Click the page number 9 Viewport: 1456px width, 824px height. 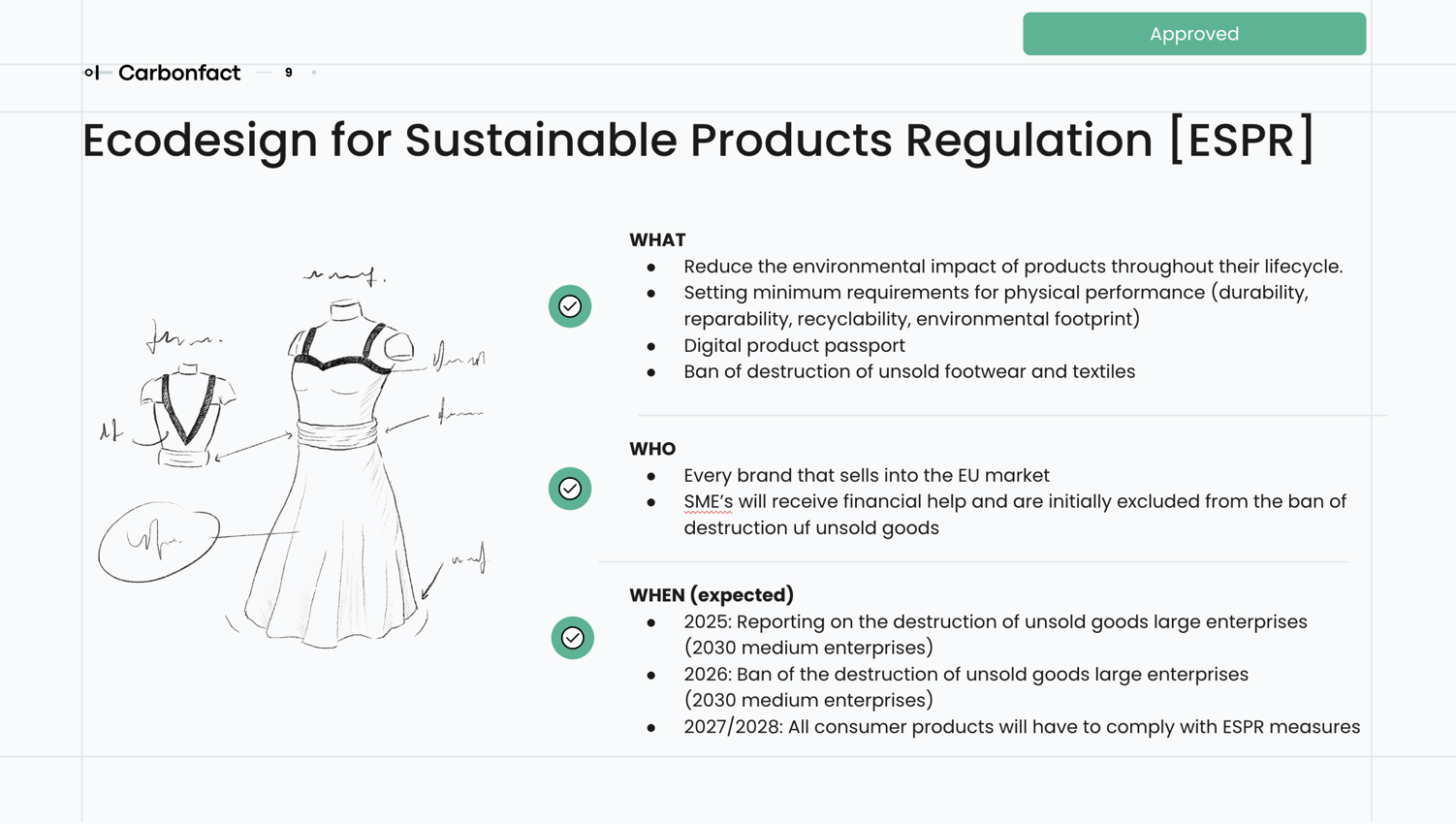pos(288,72)
